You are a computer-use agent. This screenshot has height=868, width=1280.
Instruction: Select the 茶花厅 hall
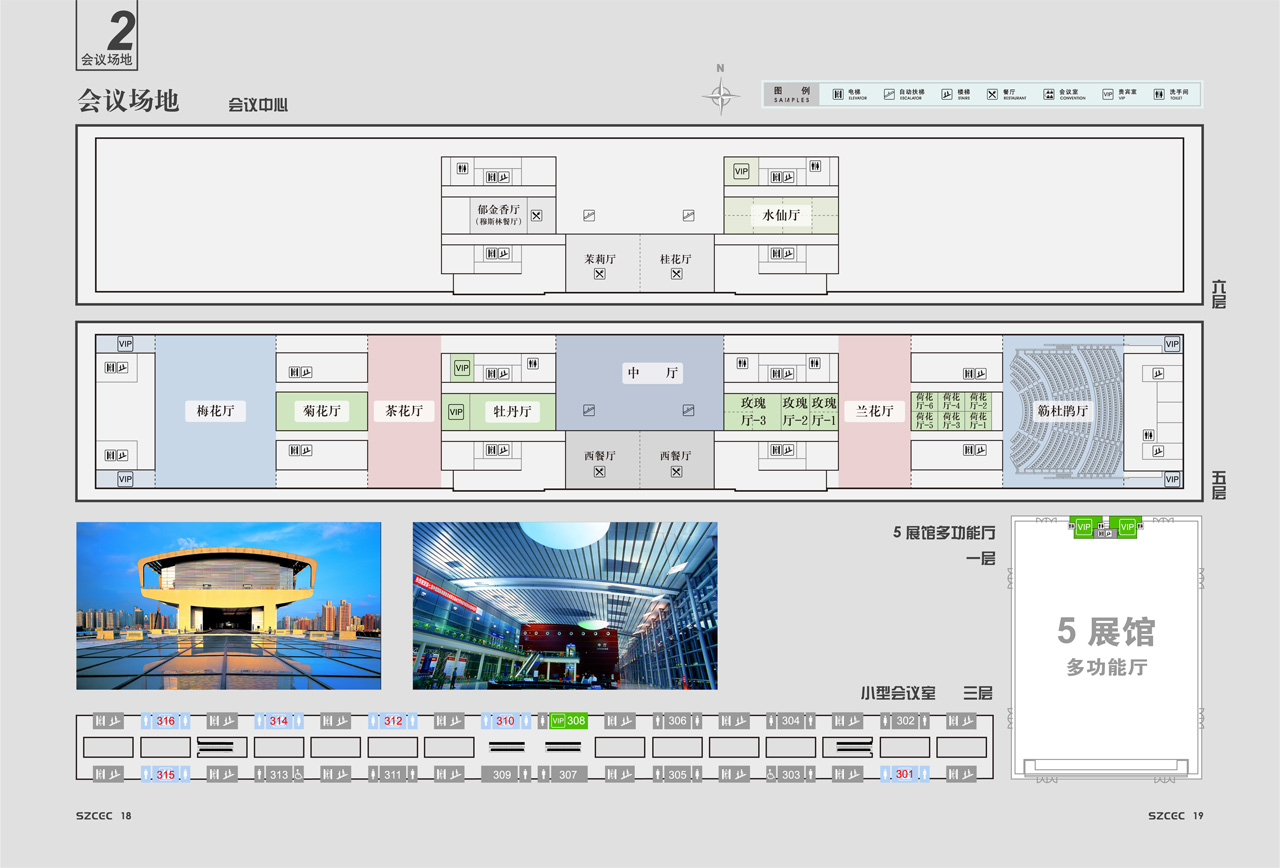click(404, 411)
